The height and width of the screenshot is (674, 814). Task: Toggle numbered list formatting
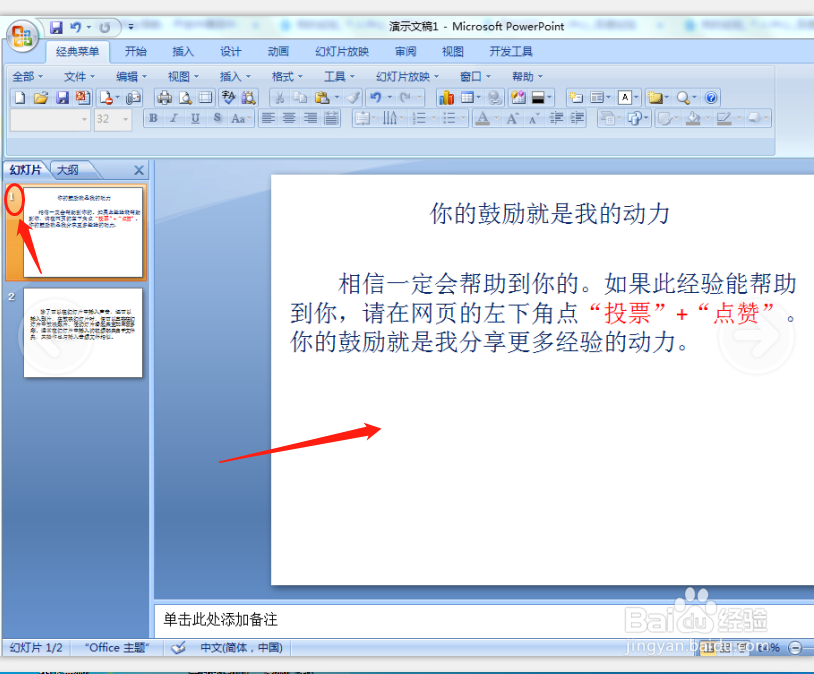[x=419, y=119]
